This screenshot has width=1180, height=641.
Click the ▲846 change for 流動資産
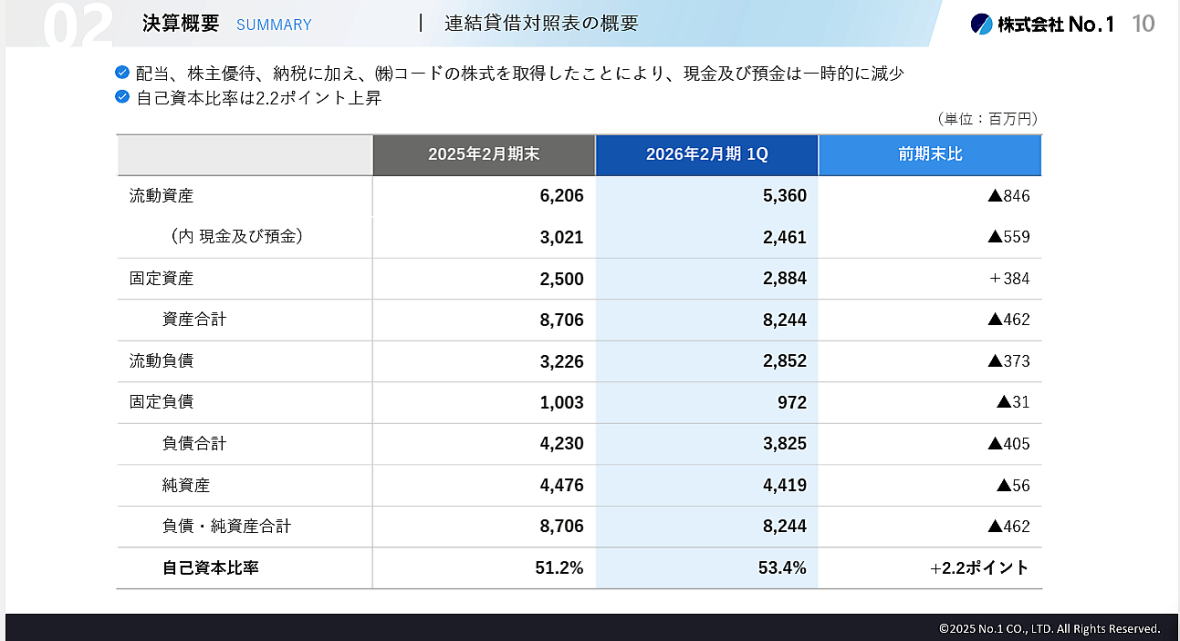(x=1008, y=196)
